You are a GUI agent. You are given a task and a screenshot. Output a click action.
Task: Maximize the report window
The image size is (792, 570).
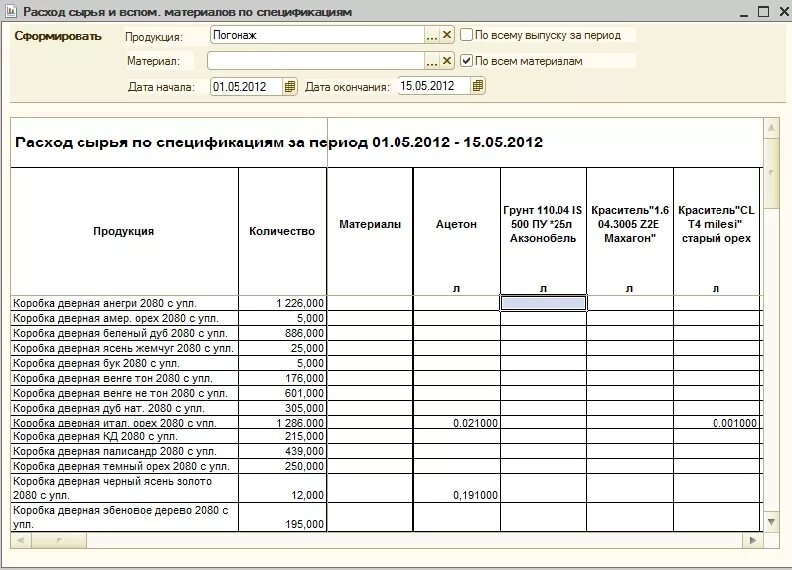764,11
